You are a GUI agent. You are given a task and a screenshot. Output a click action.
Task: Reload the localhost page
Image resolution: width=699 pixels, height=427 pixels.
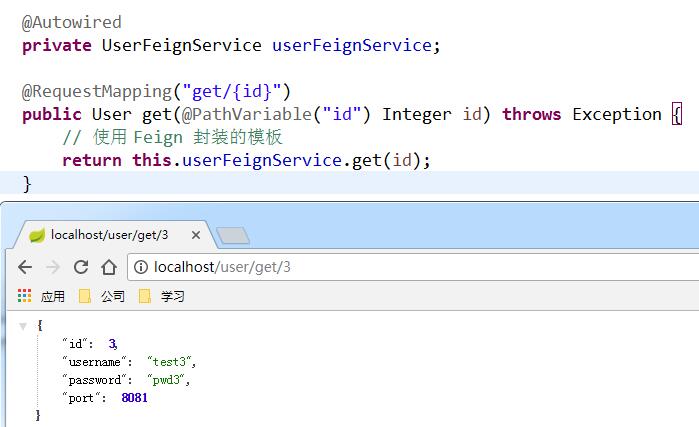point(81,267)
